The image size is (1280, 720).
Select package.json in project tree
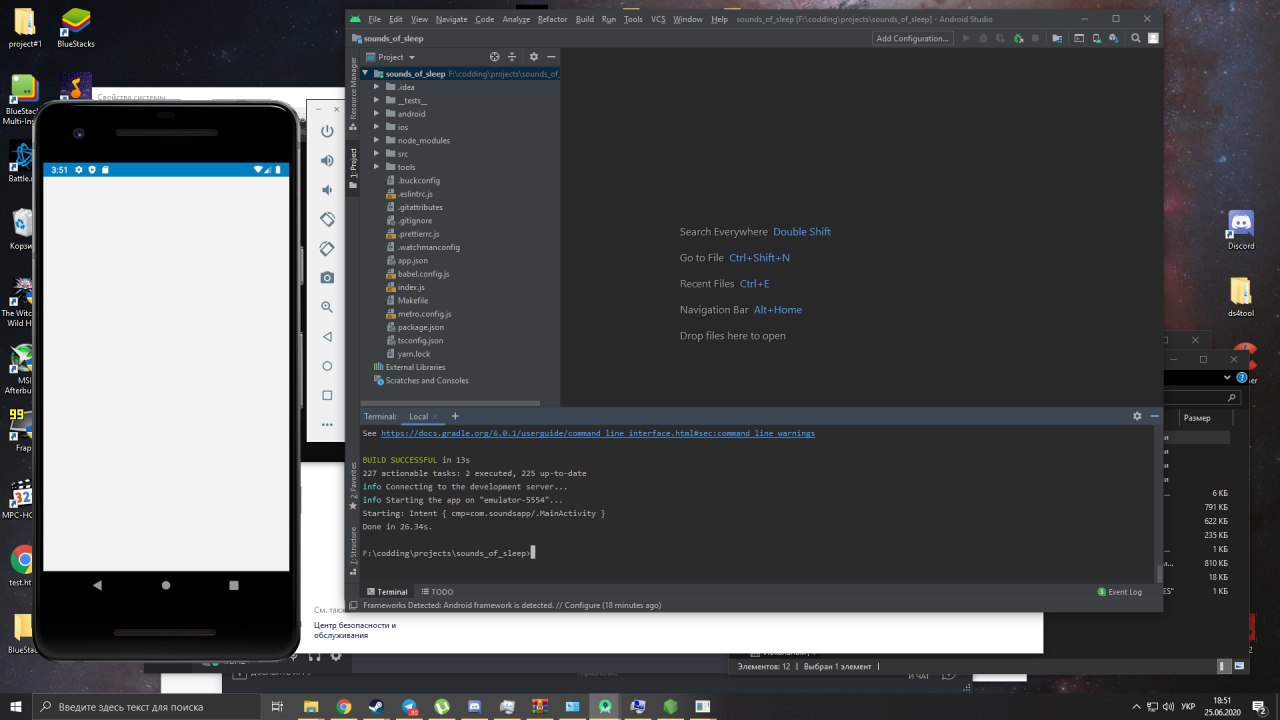coord(421,327)
